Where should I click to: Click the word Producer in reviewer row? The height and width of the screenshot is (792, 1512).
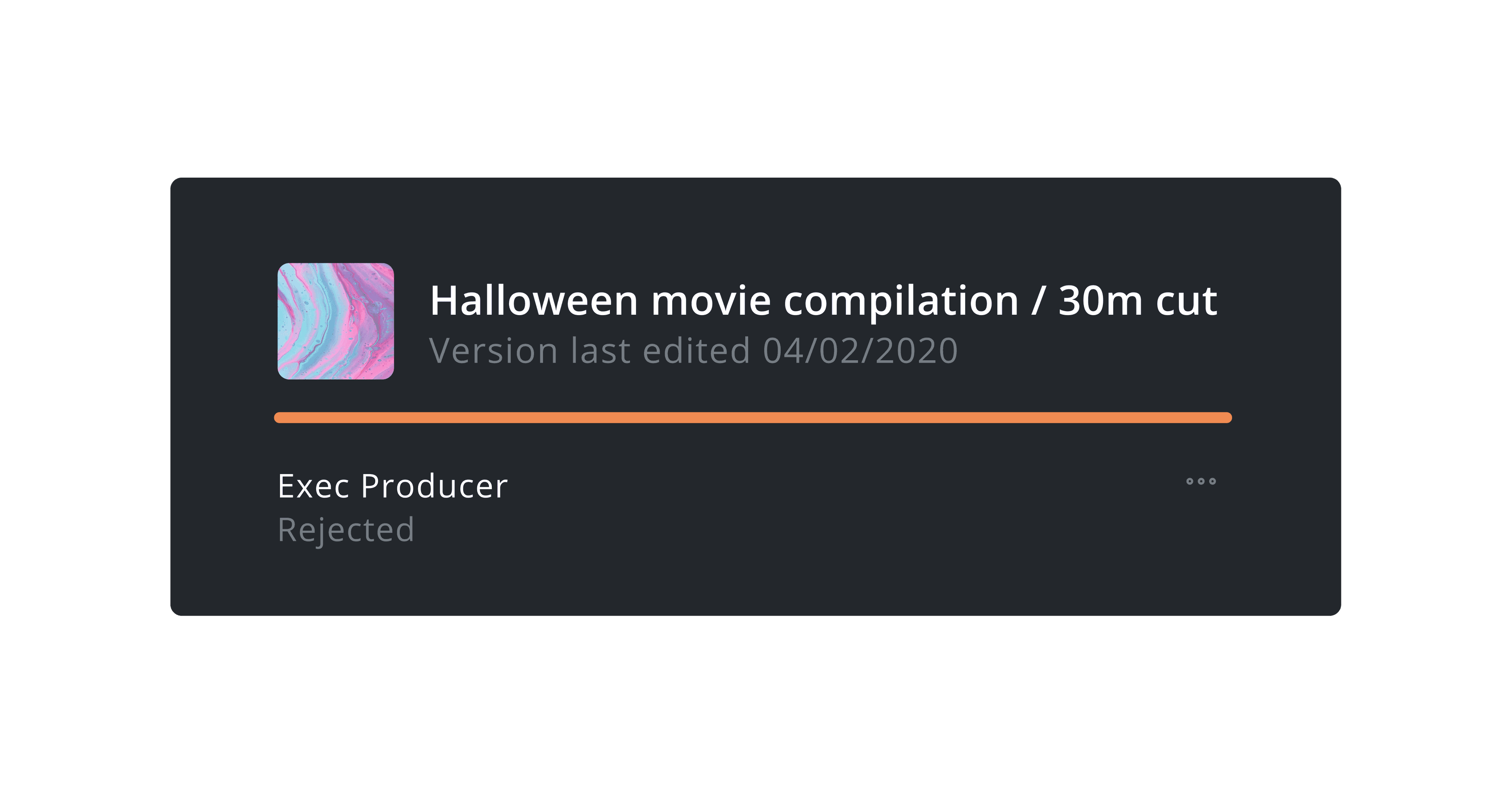[434, 486]
